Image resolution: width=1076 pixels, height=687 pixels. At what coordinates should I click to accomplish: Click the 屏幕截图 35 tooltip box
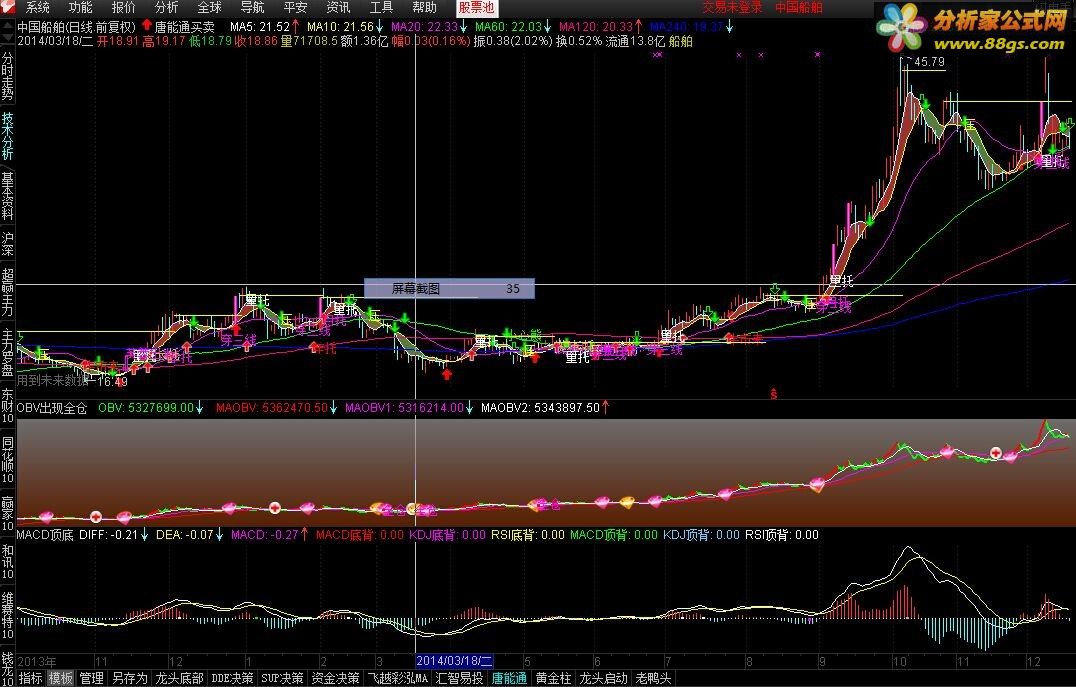[449, 288]
